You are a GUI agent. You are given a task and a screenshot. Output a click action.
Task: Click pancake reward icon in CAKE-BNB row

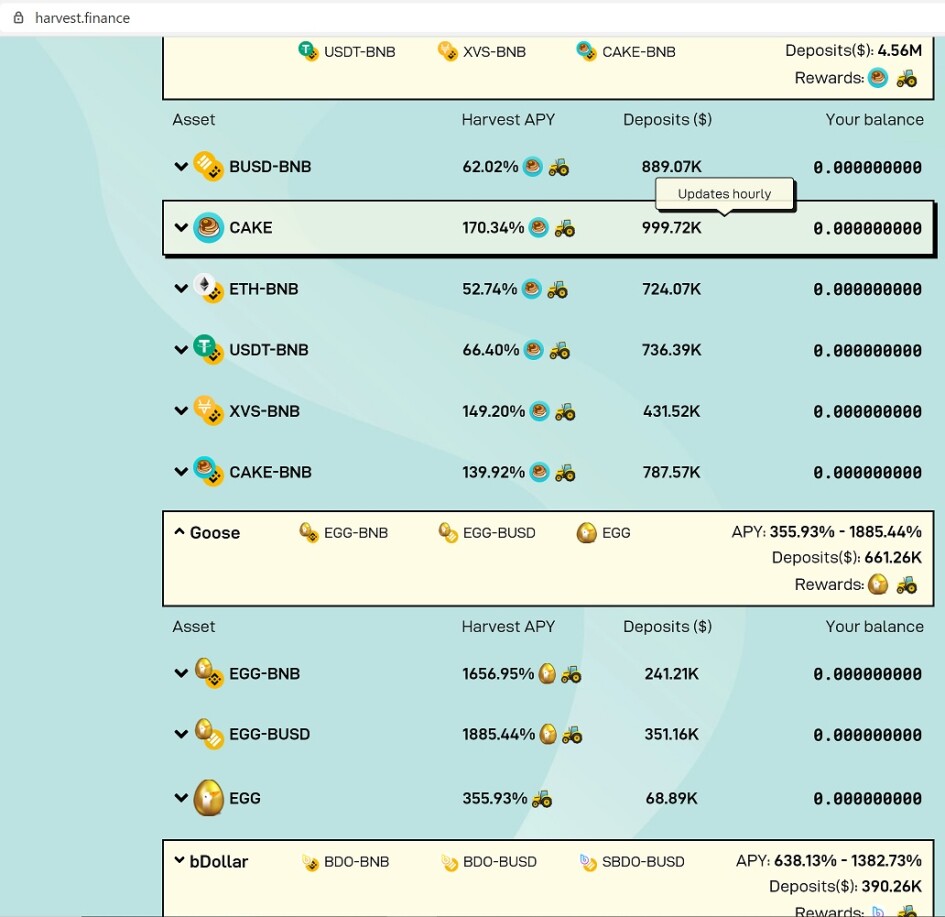540,472
